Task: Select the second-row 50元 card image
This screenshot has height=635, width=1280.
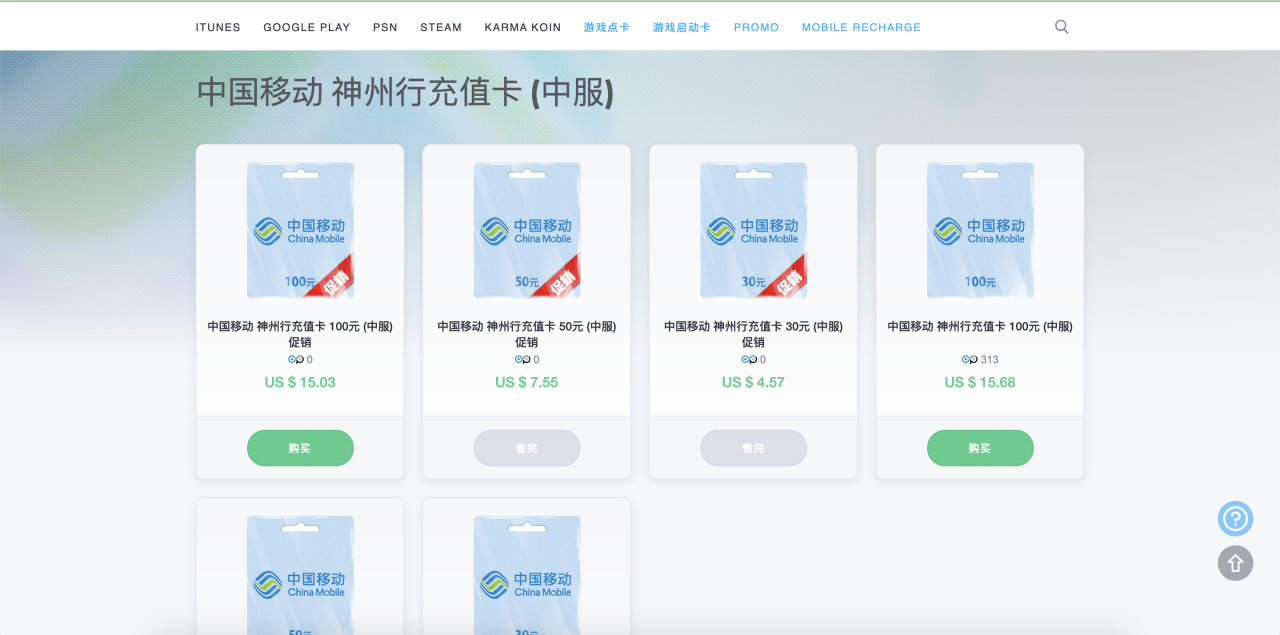Action: tap(300, 575)
